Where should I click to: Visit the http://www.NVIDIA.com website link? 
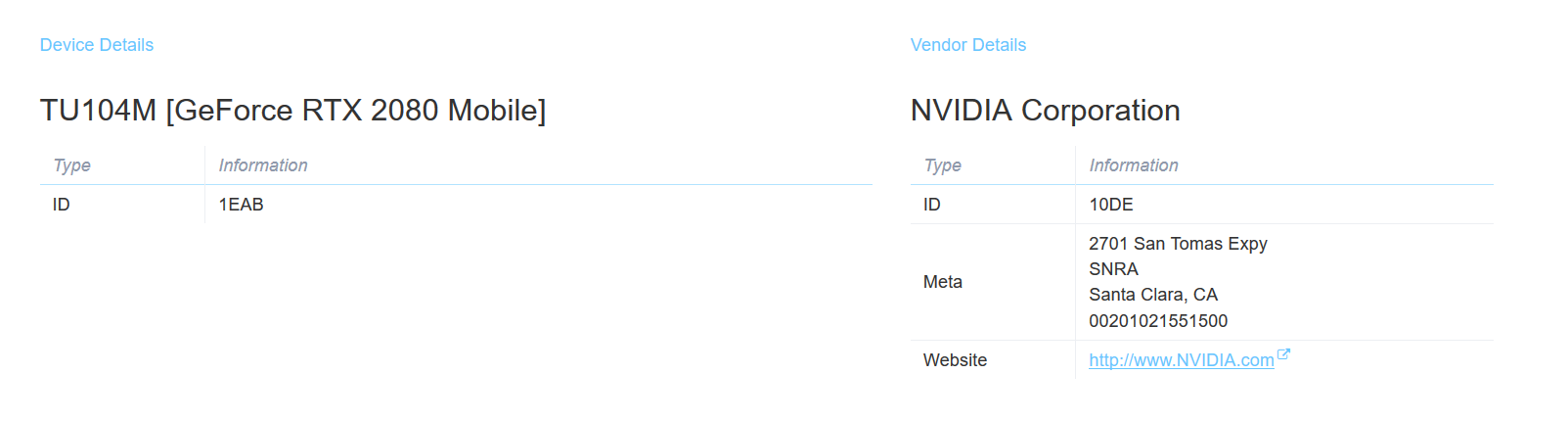pos(1181,360)
